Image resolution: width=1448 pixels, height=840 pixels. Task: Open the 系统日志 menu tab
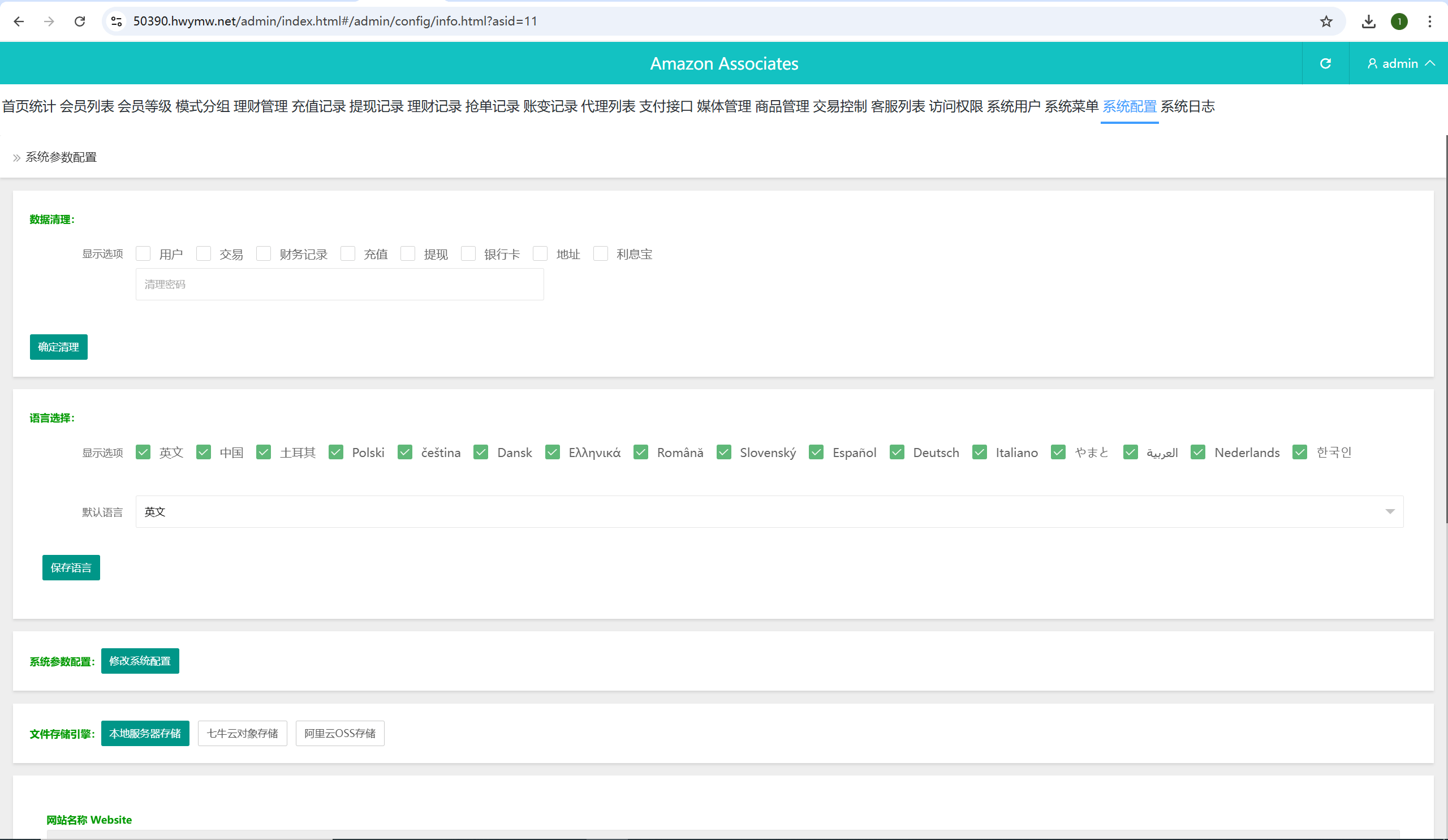click(x=1187, y=106)
